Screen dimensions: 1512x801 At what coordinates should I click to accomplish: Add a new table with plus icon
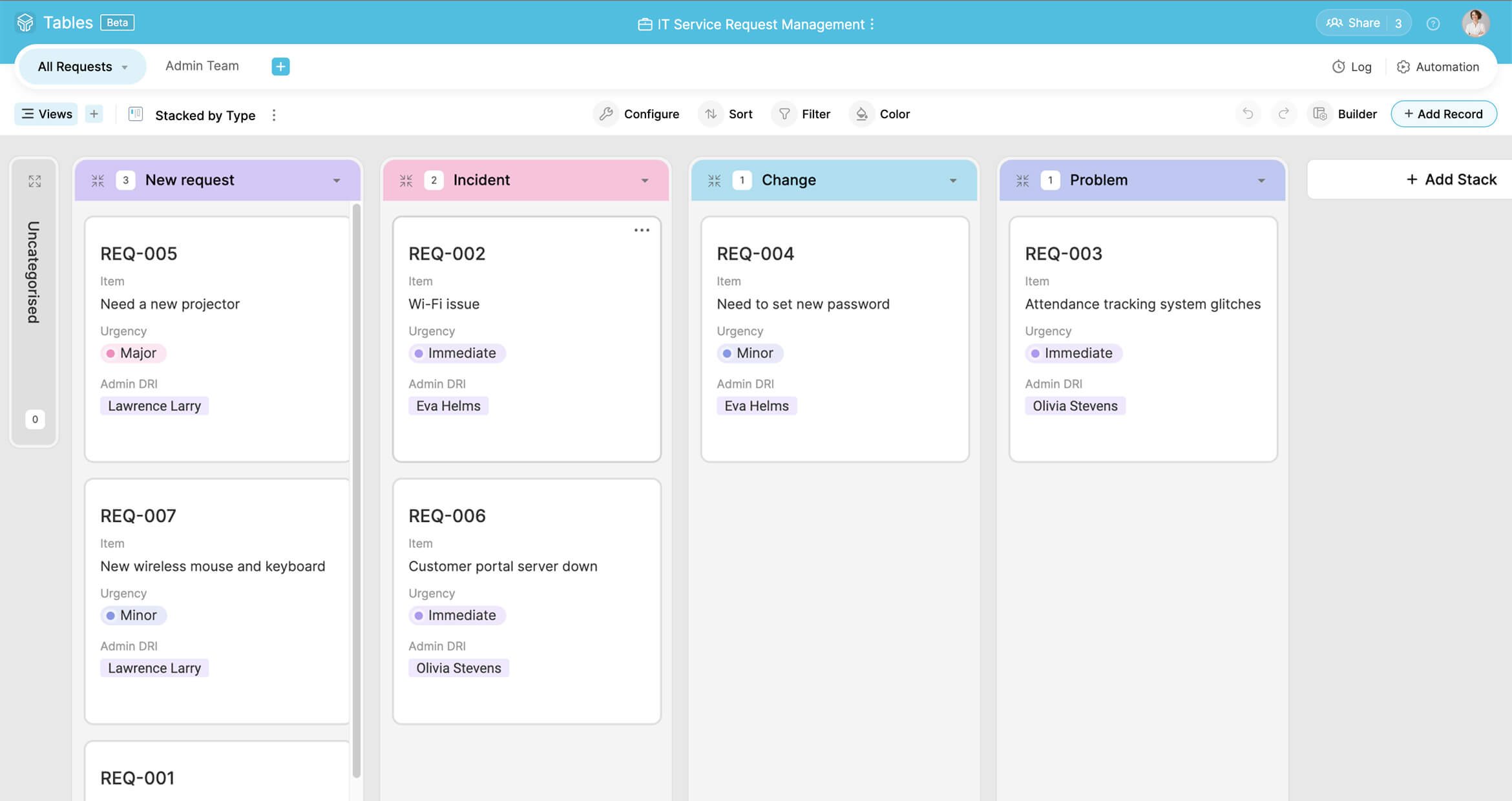[280, 67]
